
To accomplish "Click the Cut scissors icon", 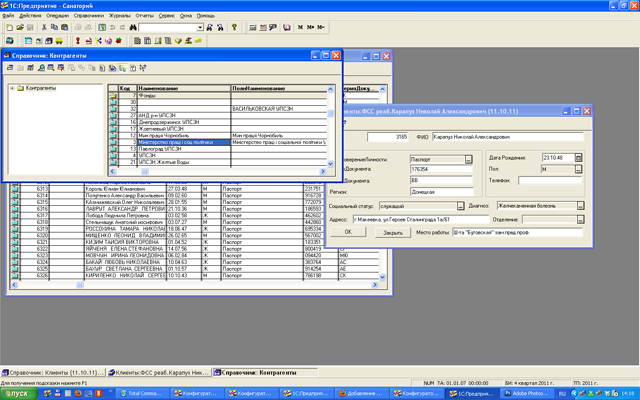I will pos(44,27).
